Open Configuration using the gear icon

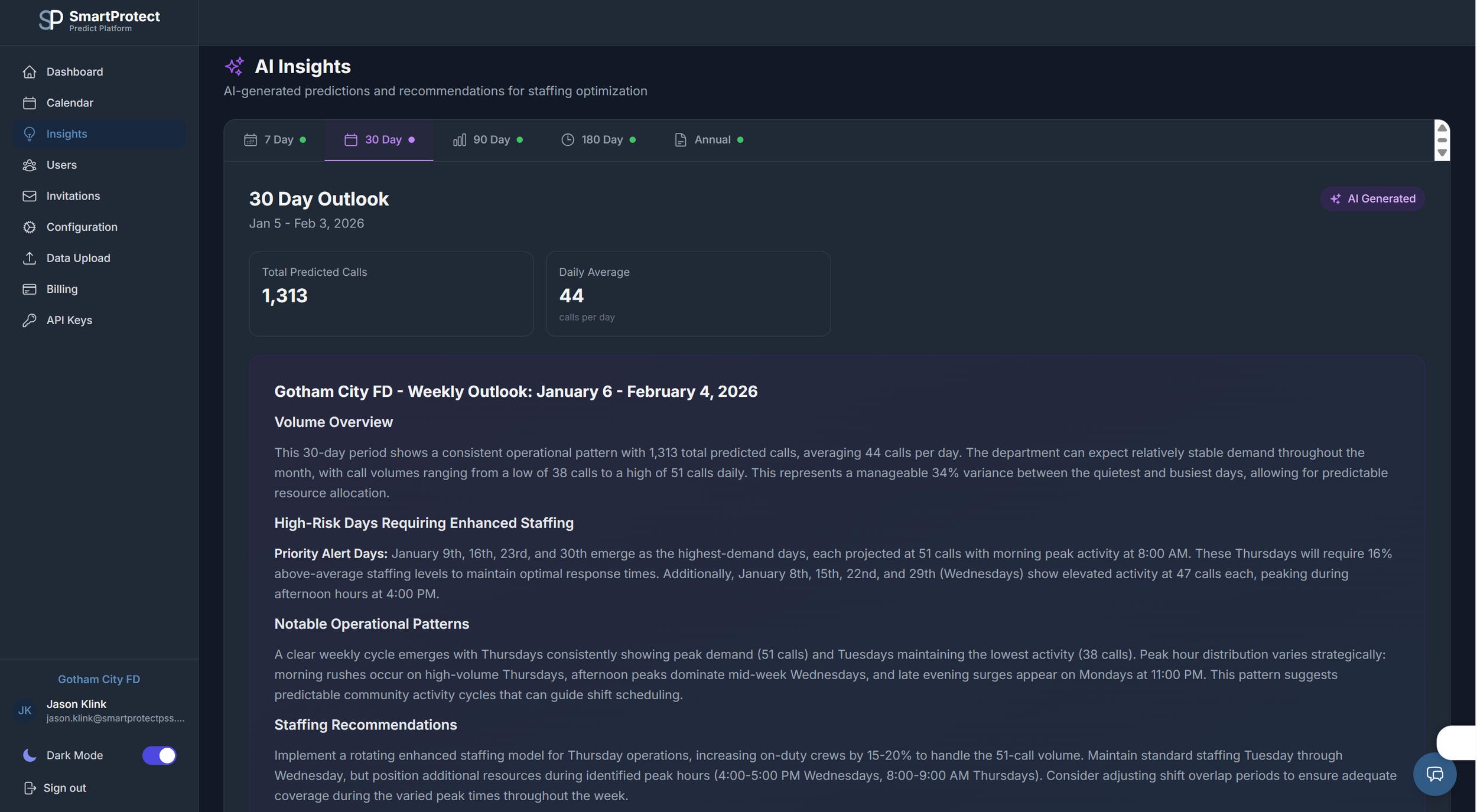30,227
